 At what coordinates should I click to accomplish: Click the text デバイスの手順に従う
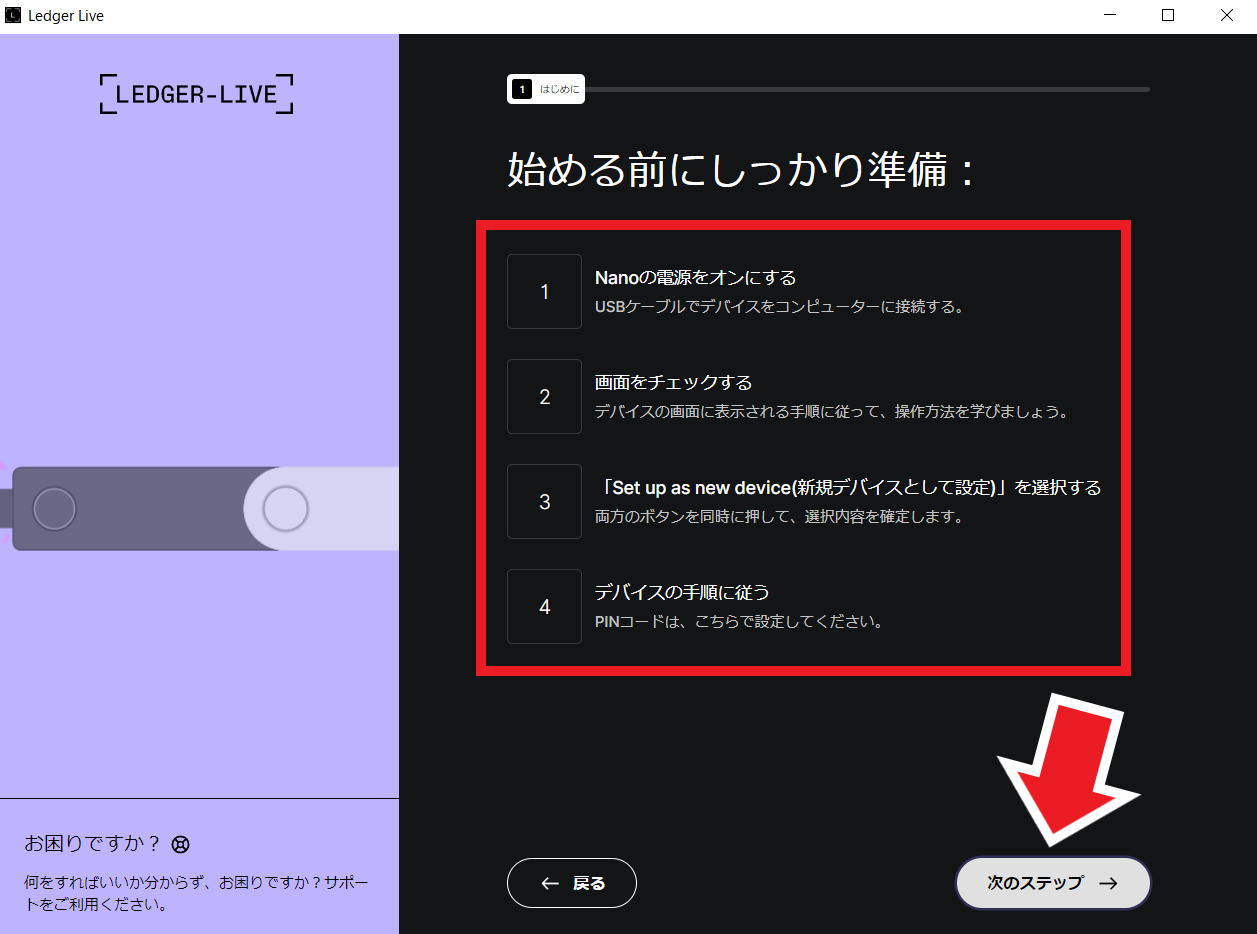coord(682,592)
